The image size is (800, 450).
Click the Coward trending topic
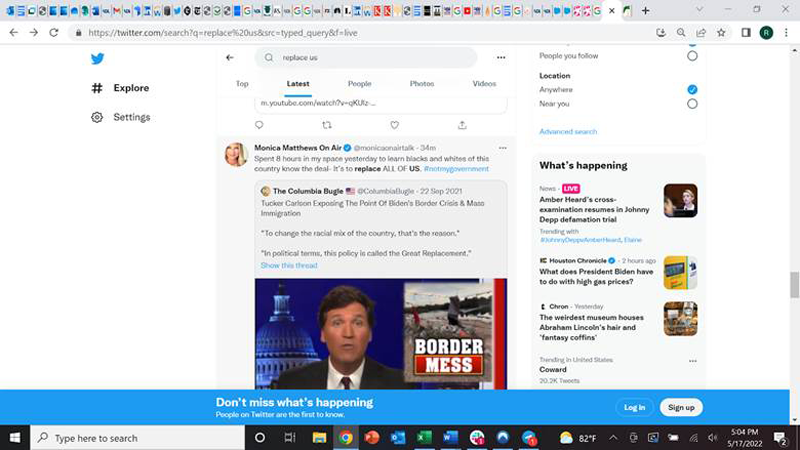(x=553, y=370)
